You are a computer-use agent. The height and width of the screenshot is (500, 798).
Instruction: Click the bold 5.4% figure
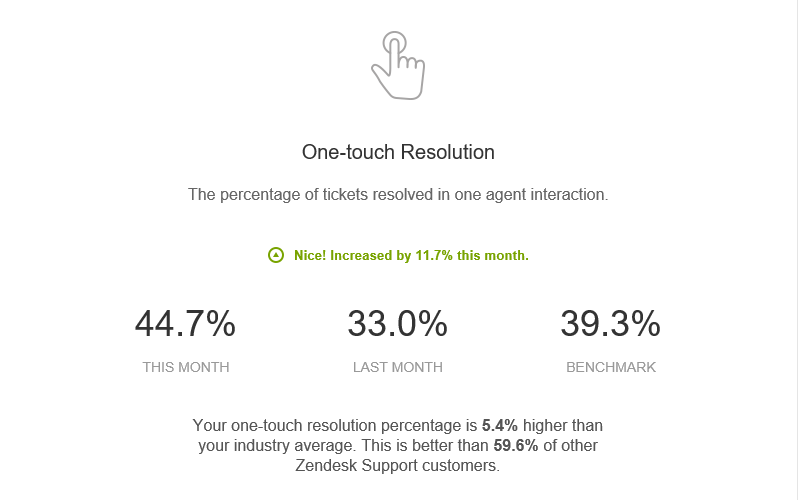(500, 425)
